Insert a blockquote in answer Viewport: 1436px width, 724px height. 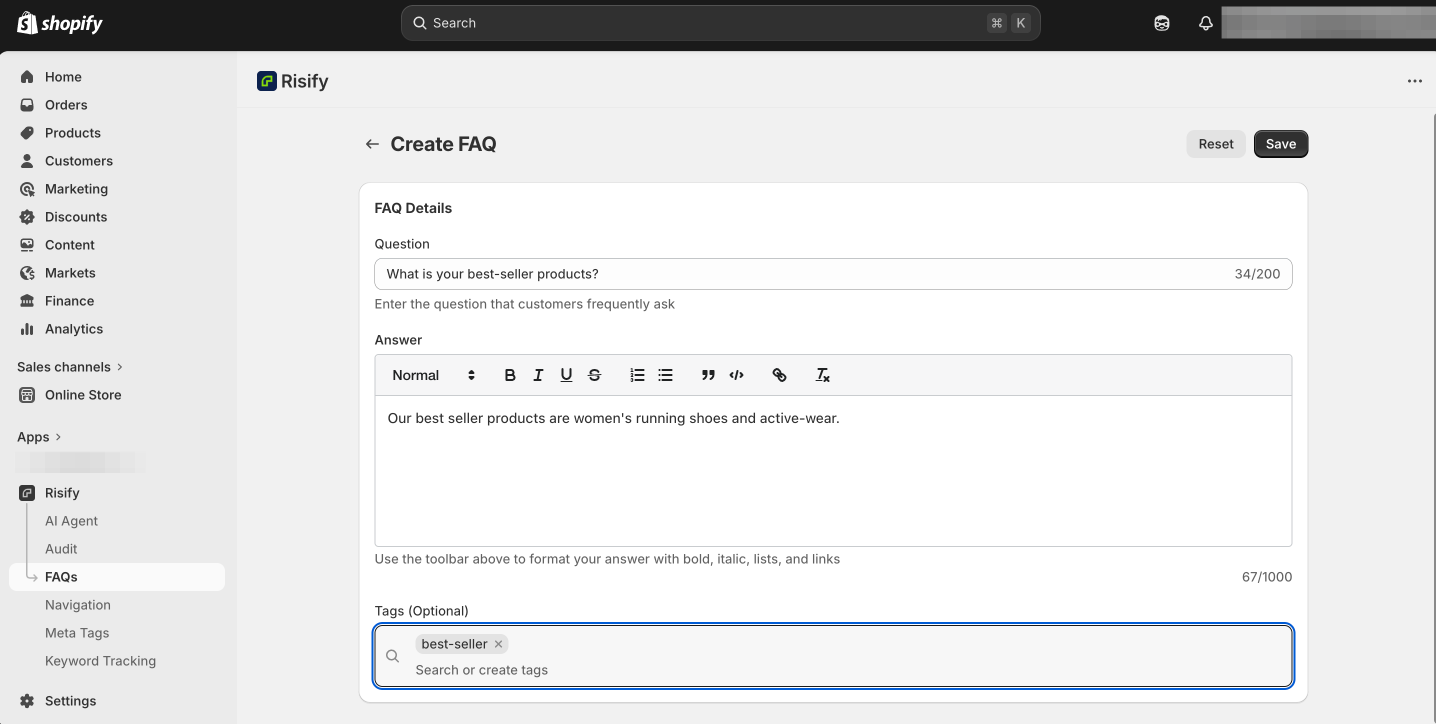(708, 375)
